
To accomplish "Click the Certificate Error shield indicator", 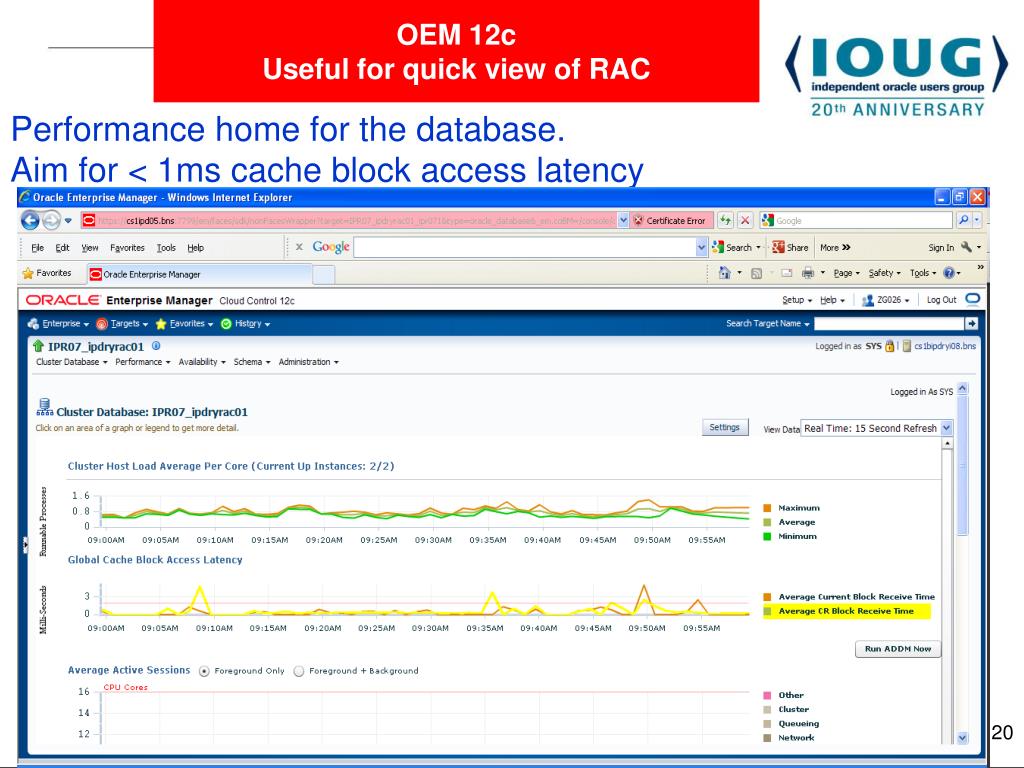I will (669, 221).
